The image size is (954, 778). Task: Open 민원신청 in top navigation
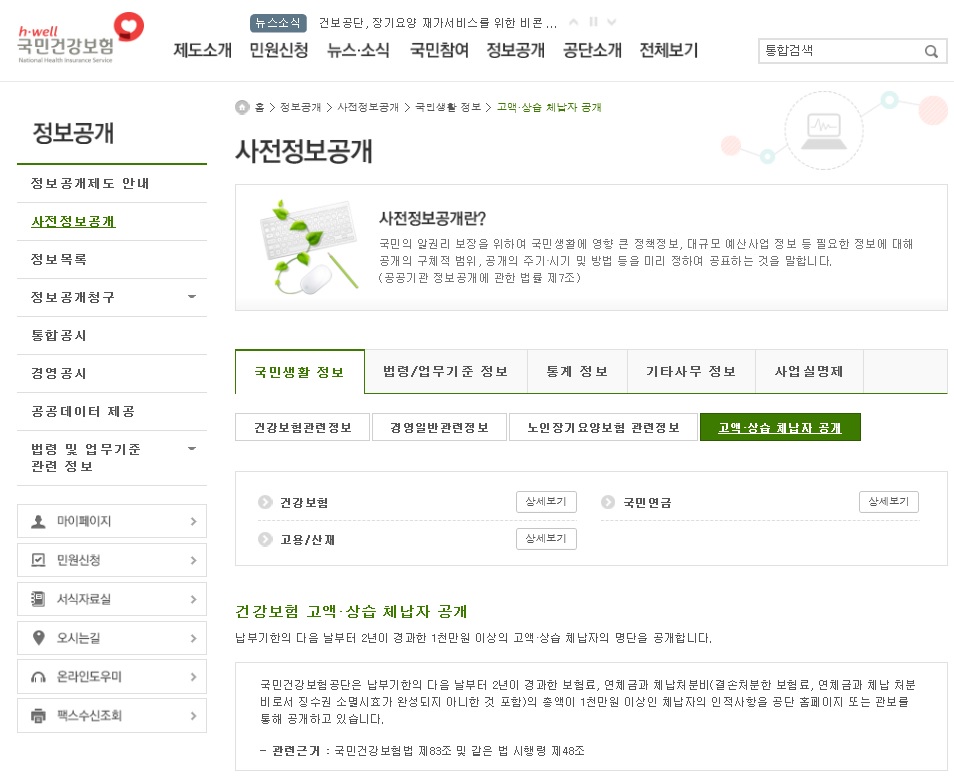(279, 50)
